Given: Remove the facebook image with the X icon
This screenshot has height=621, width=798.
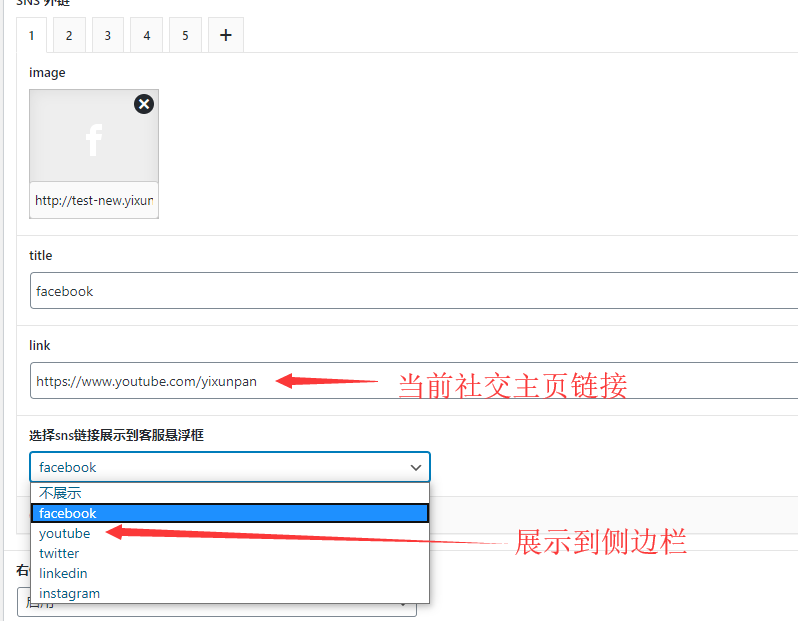Looking at the screenshot, I should (x=144, y=104).
